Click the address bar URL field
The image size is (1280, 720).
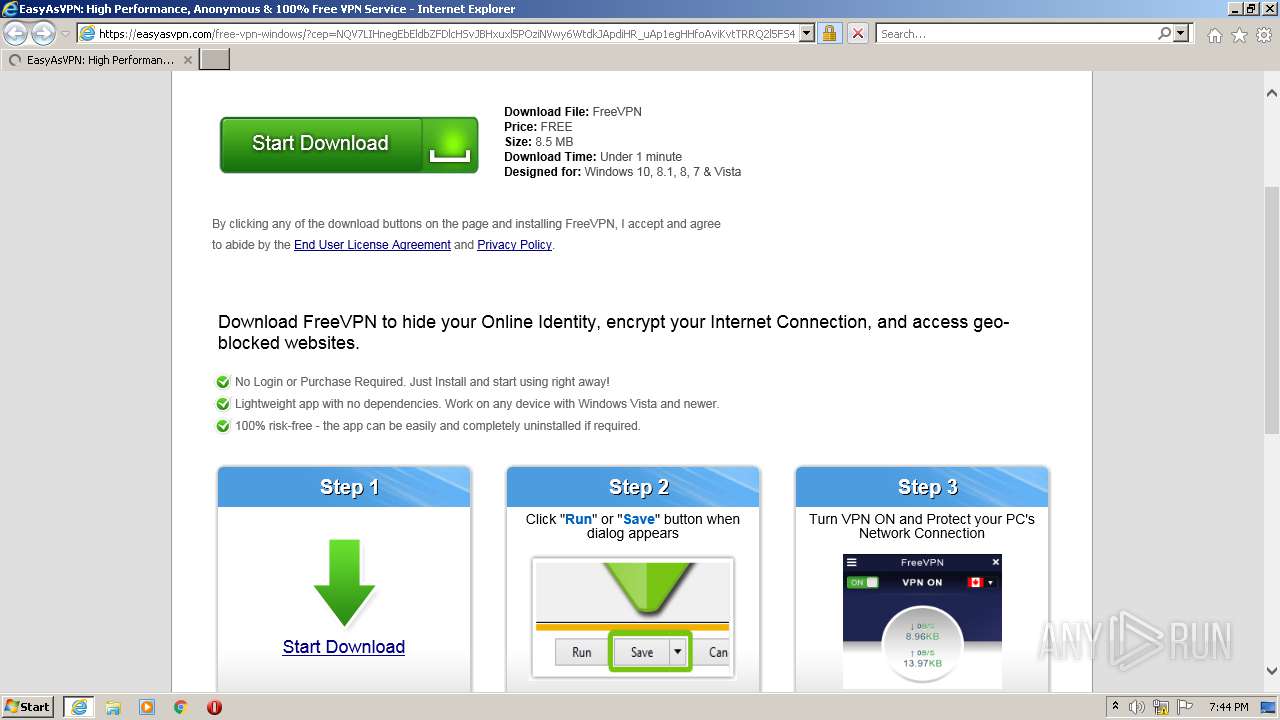446,33
